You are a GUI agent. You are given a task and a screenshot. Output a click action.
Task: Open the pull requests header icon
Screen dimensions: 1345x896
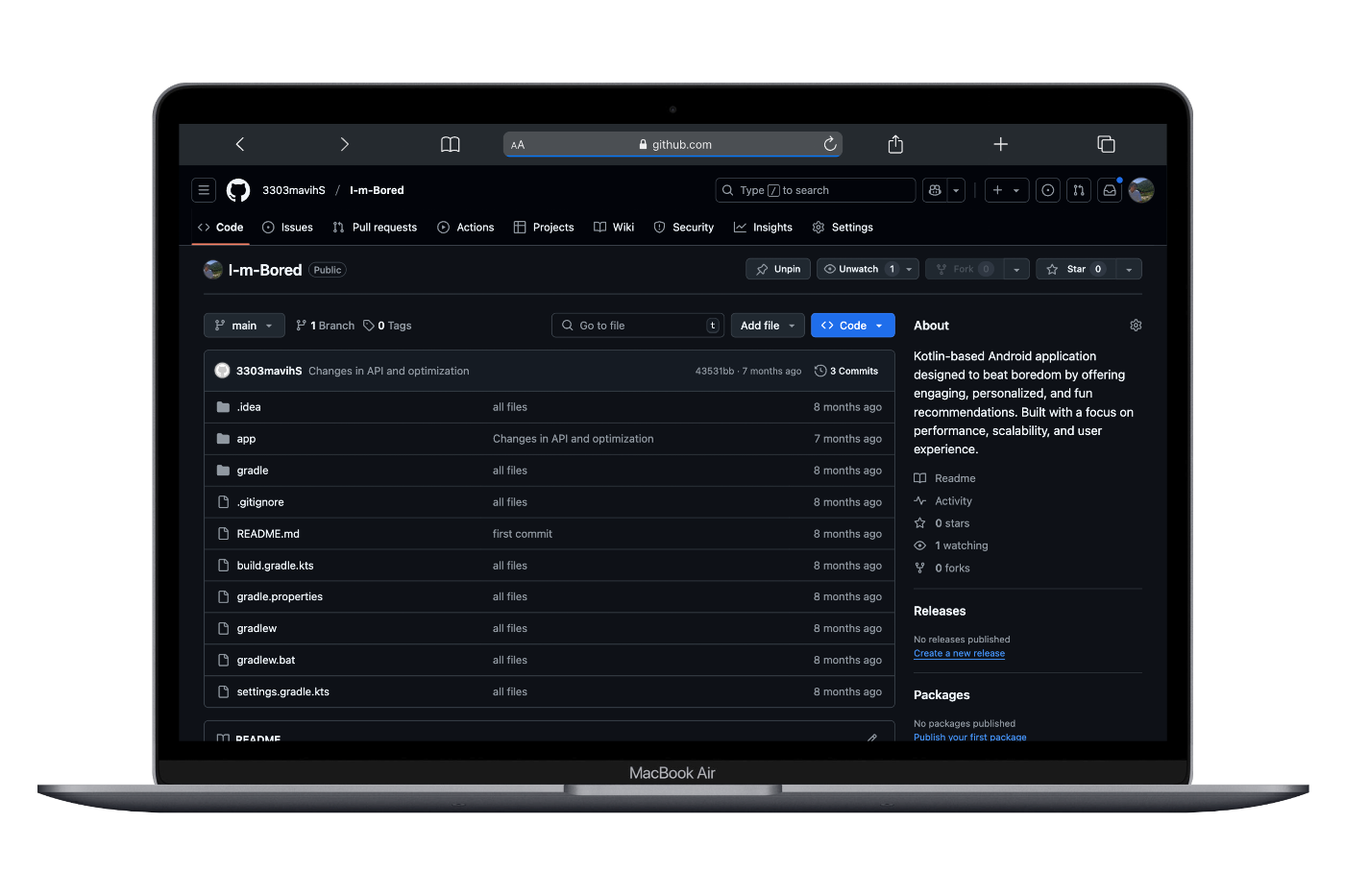coord(1079,190)
